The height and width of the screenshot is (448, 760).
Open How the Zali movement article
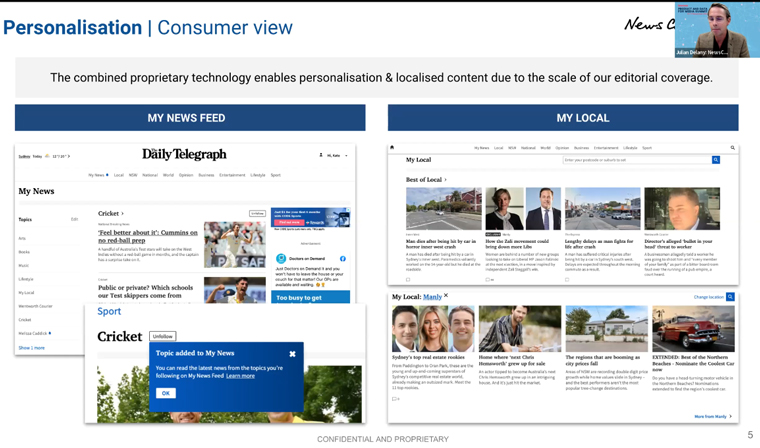(517, 243)
